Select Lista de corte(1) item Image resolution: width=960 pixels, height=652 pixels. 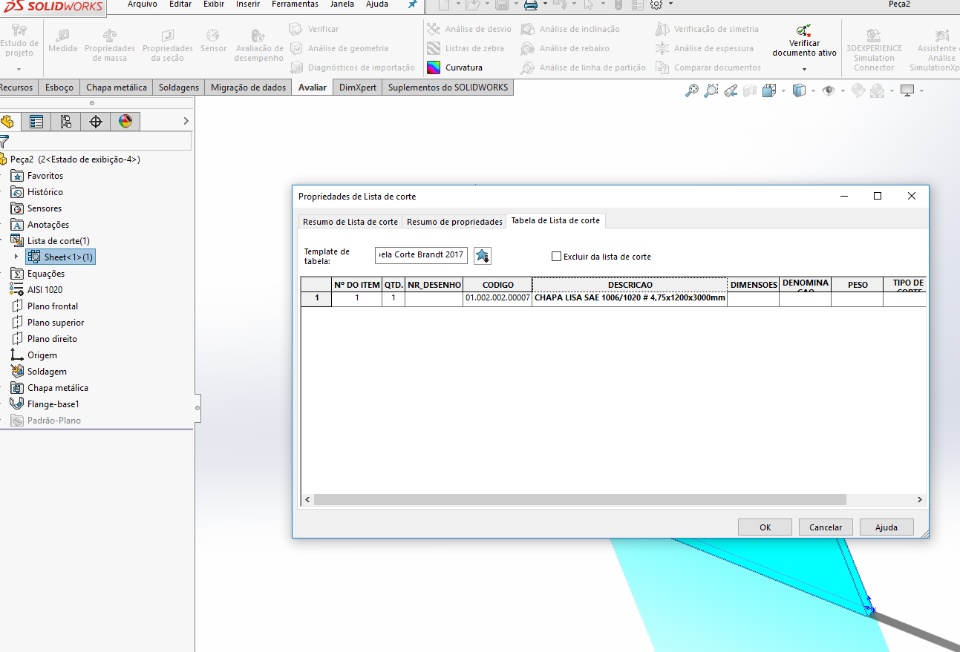pyautogui.click(x=50, y=241)
